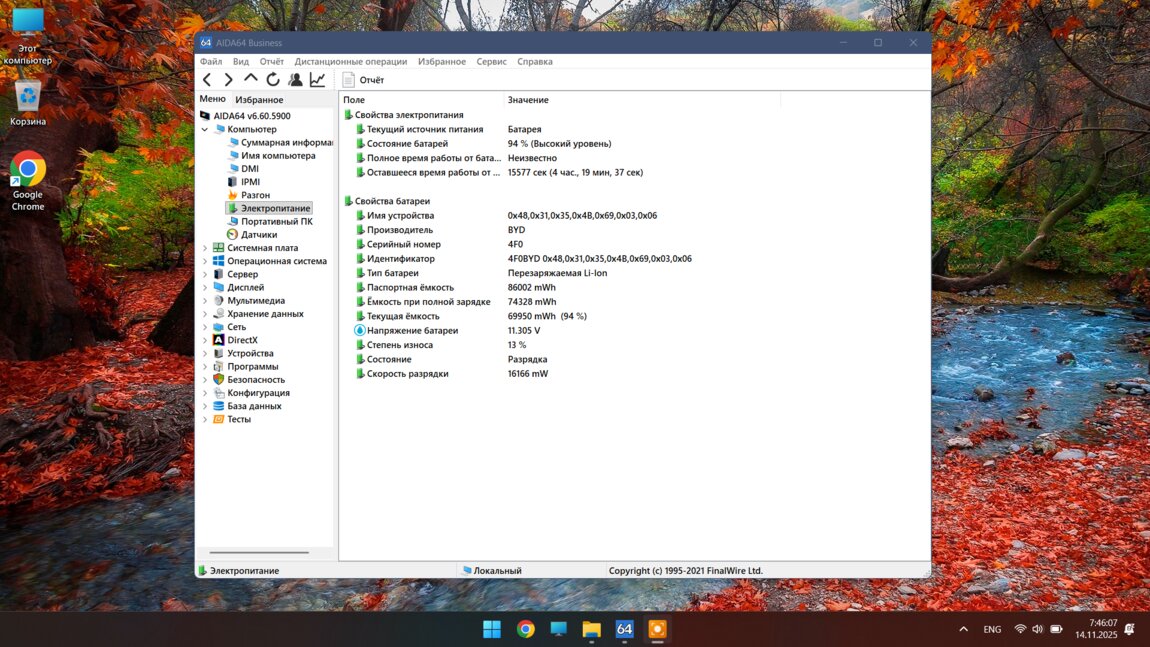Viewport: 1150px width, 647px height.
Task: Expand the Системная плата node
Action: point(205,248)
